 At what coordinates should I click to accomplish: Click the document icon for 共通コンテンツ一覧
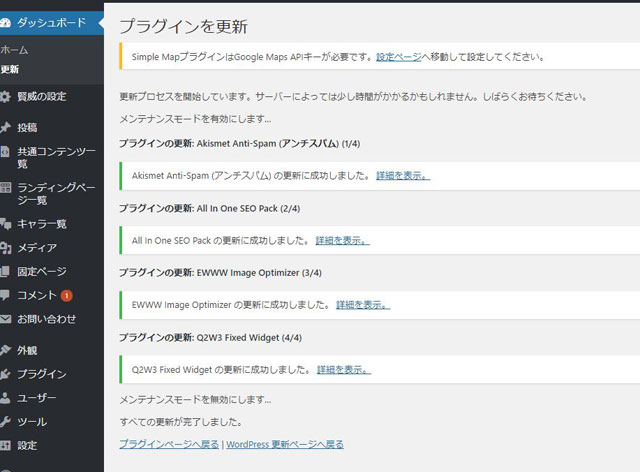point(5,152)
